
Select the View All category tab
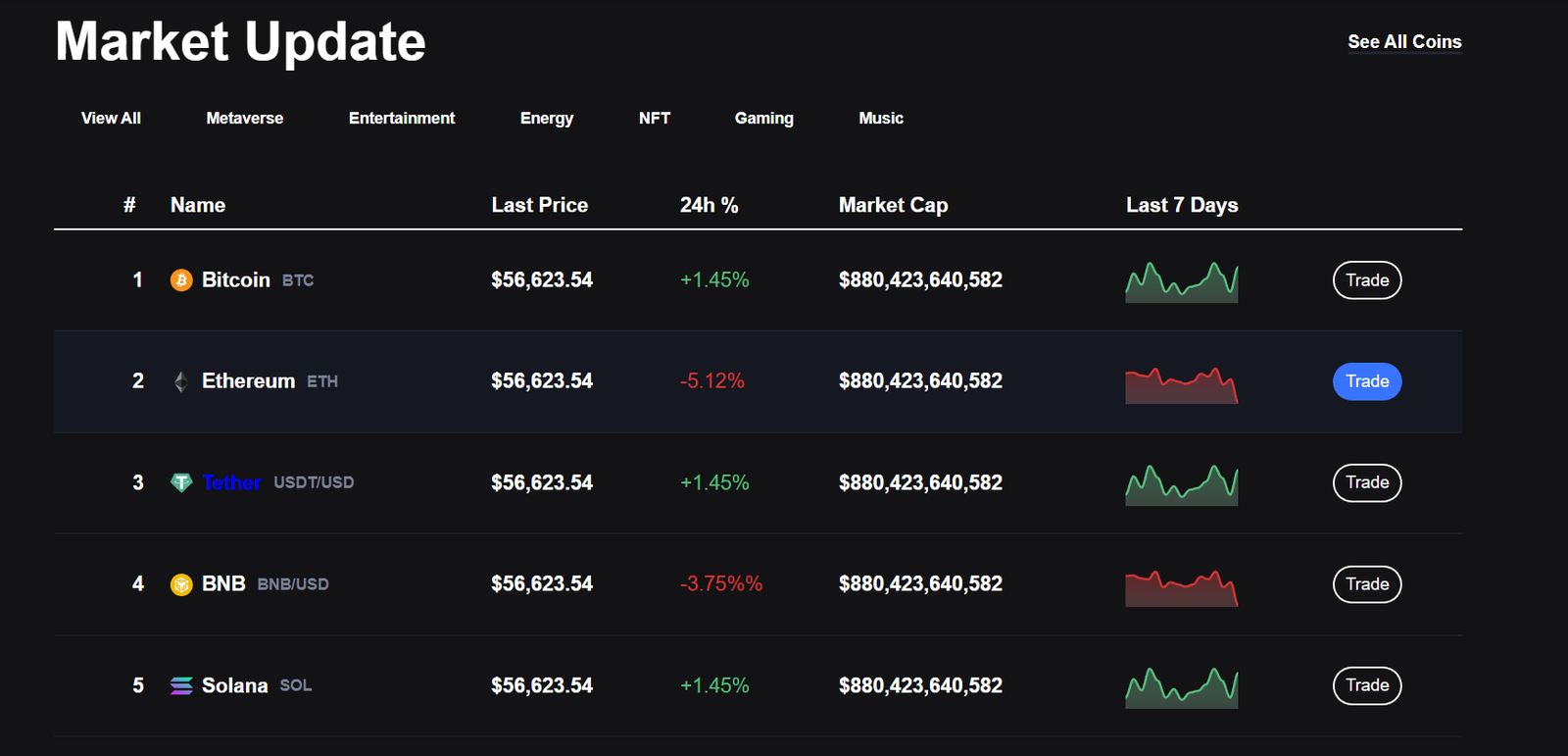click(111, 118)
